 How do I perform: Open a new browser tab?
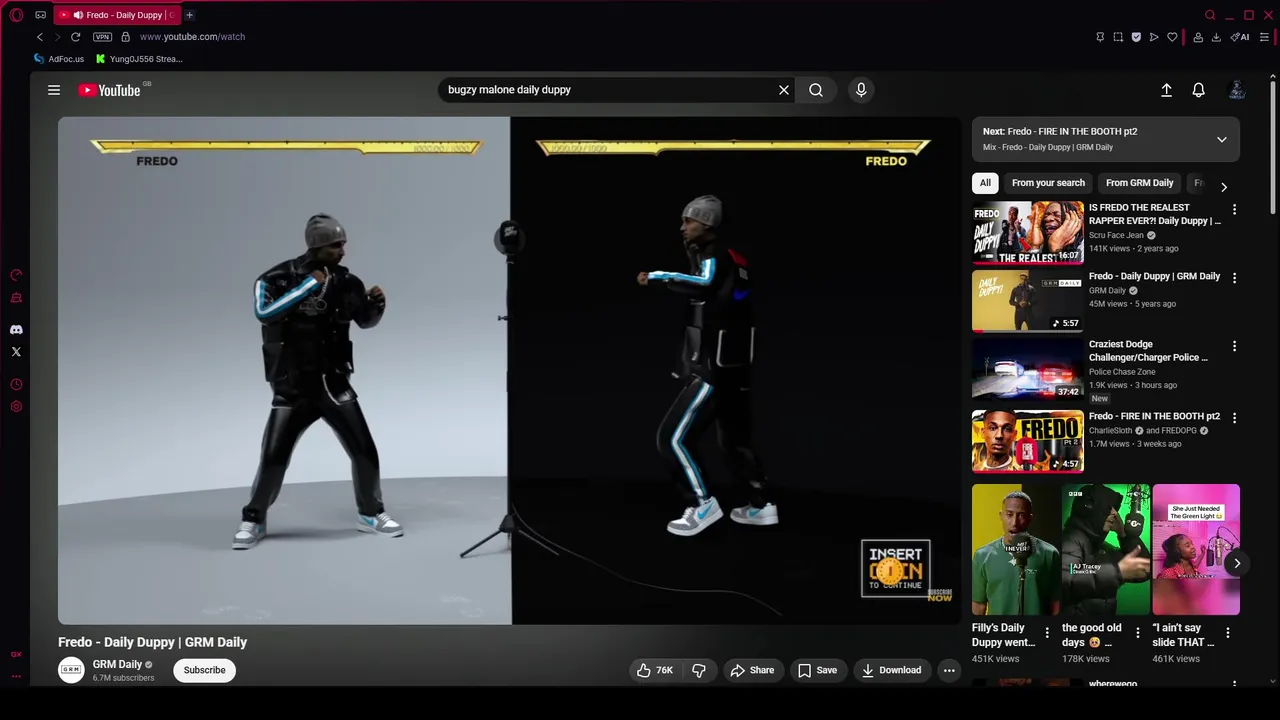[189, 15]
